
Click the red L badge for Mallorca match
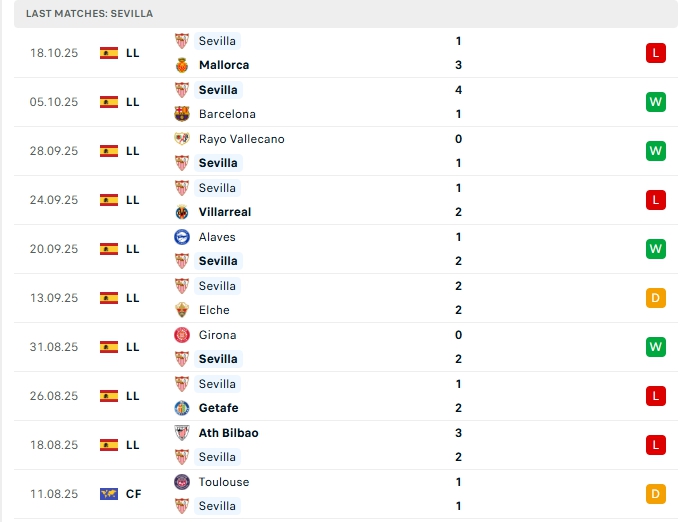(656, 53)
